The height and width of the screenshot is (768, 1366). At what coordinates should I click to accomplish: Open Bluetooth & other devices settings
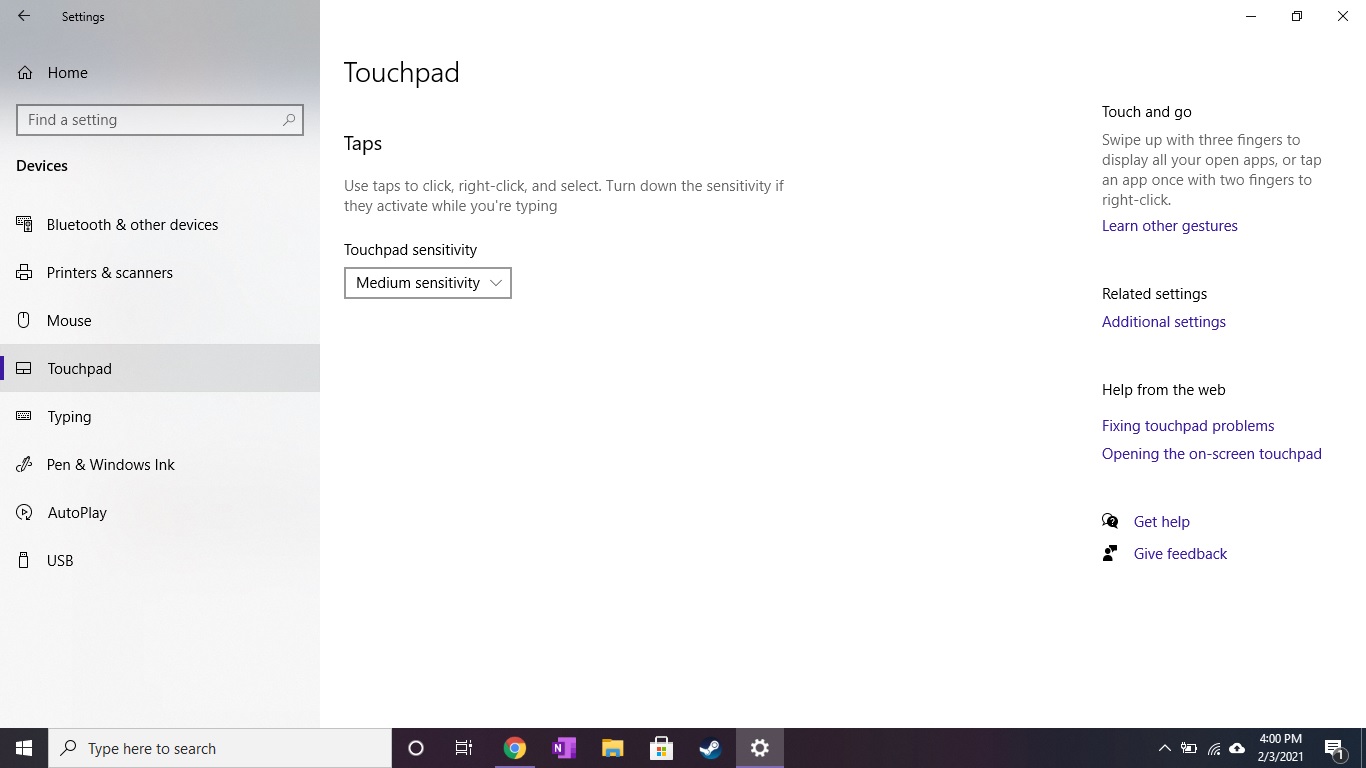(x=24, y=224)
